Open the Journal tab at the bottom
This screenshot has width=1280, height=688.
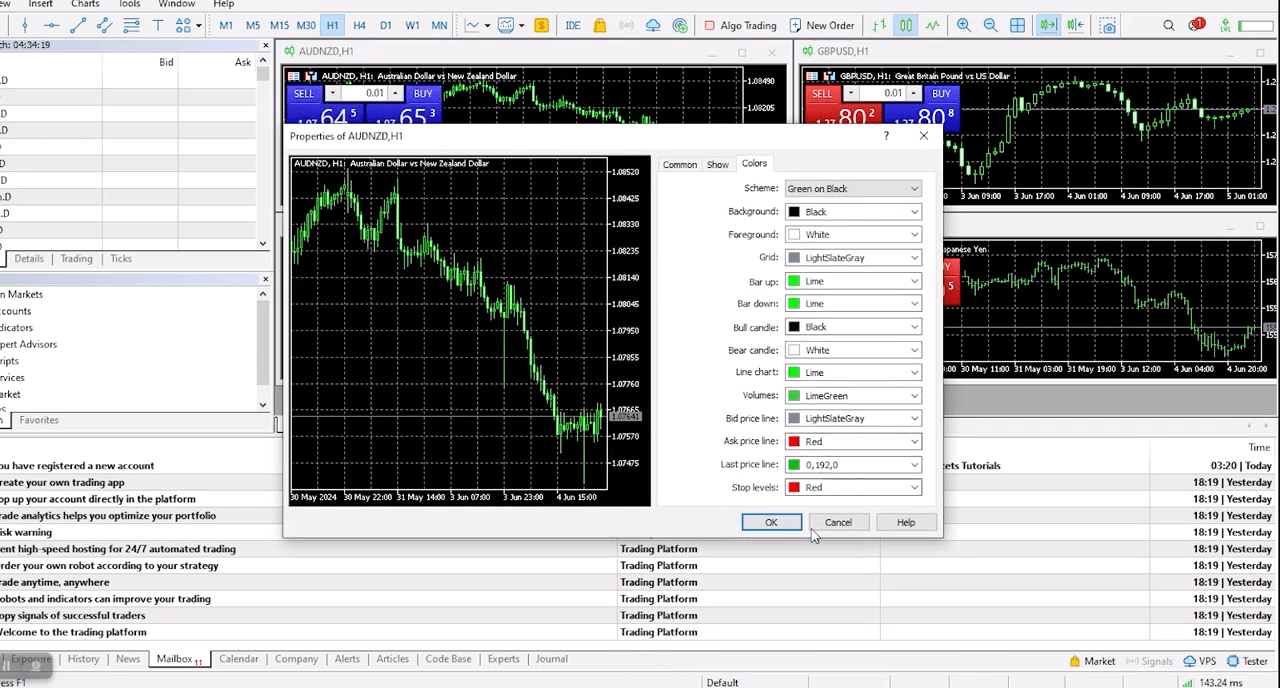pos(551,658)
